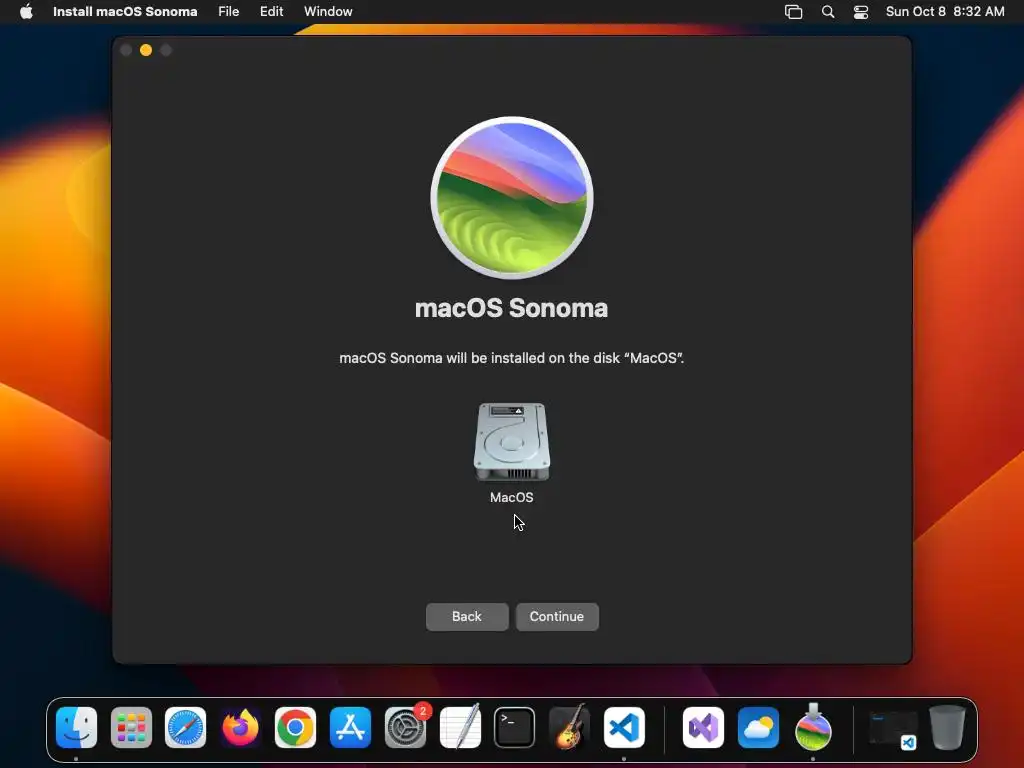Open Stage Manager from the menu bar
Image resolution: width=1024 pixels, height=768 pixels.
[x=793, y=12]
